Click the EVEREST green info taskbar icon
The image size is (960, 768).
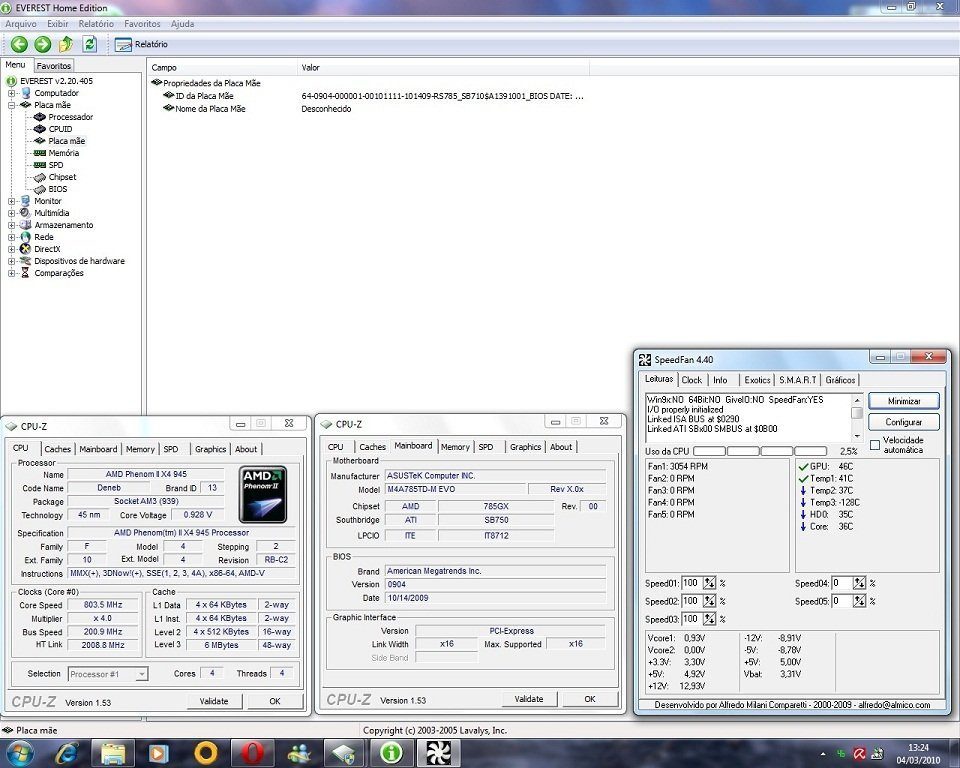point(392,753)
